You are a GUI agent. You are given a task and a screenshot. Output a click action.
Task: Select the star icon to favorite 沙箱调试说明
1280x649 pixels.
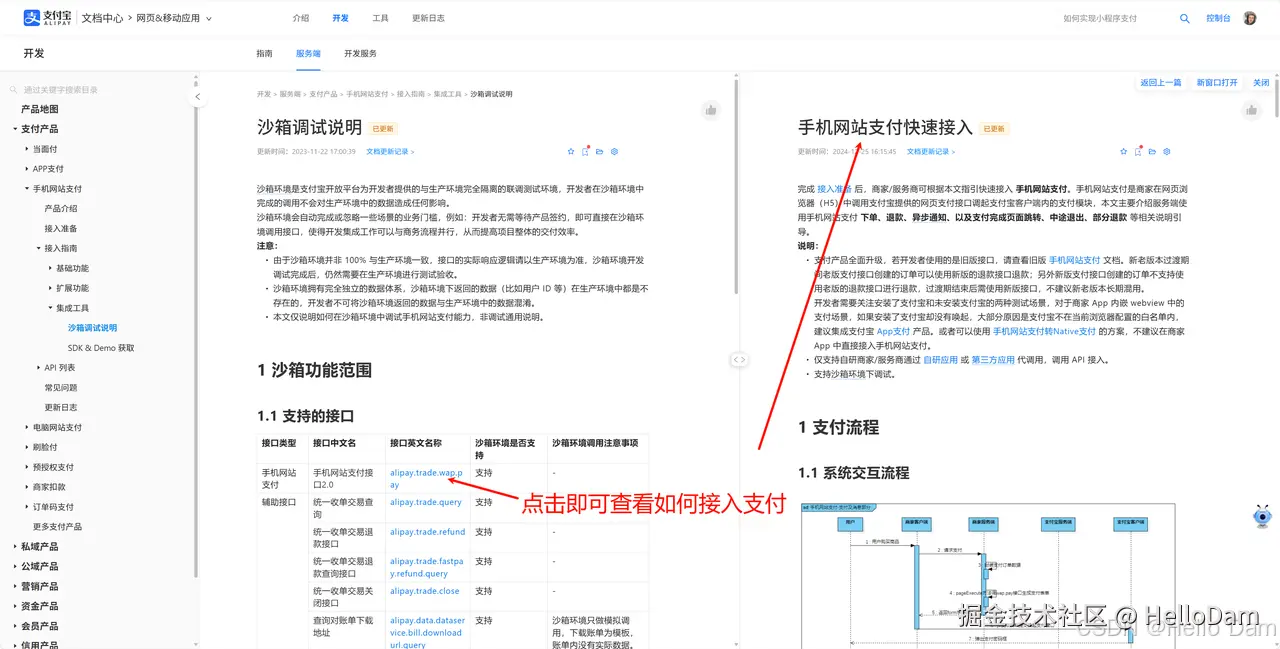pos(570,151)
